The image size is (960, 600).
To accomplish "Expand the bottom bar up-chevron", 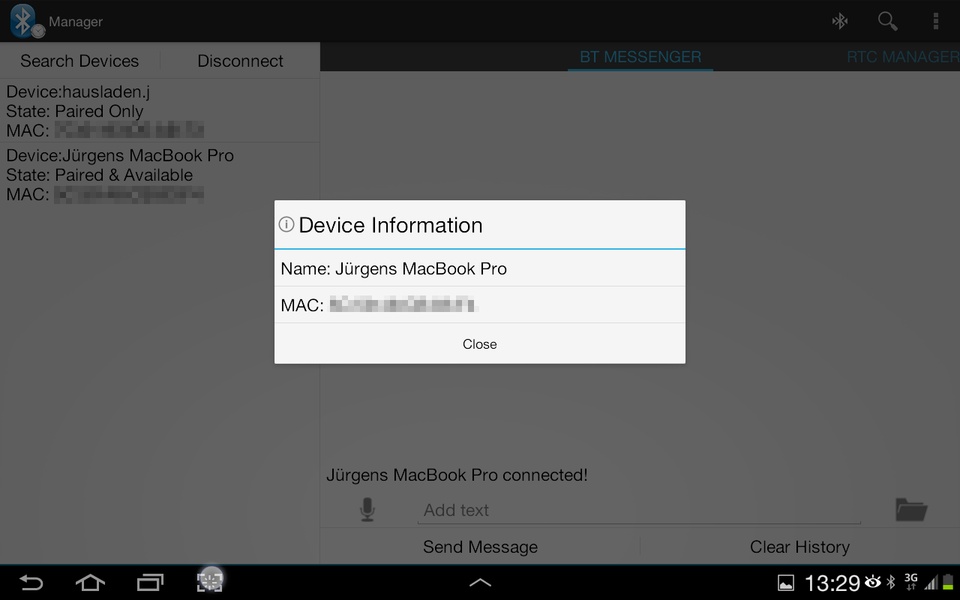I will pyautogui.click(x=480, y=582).
